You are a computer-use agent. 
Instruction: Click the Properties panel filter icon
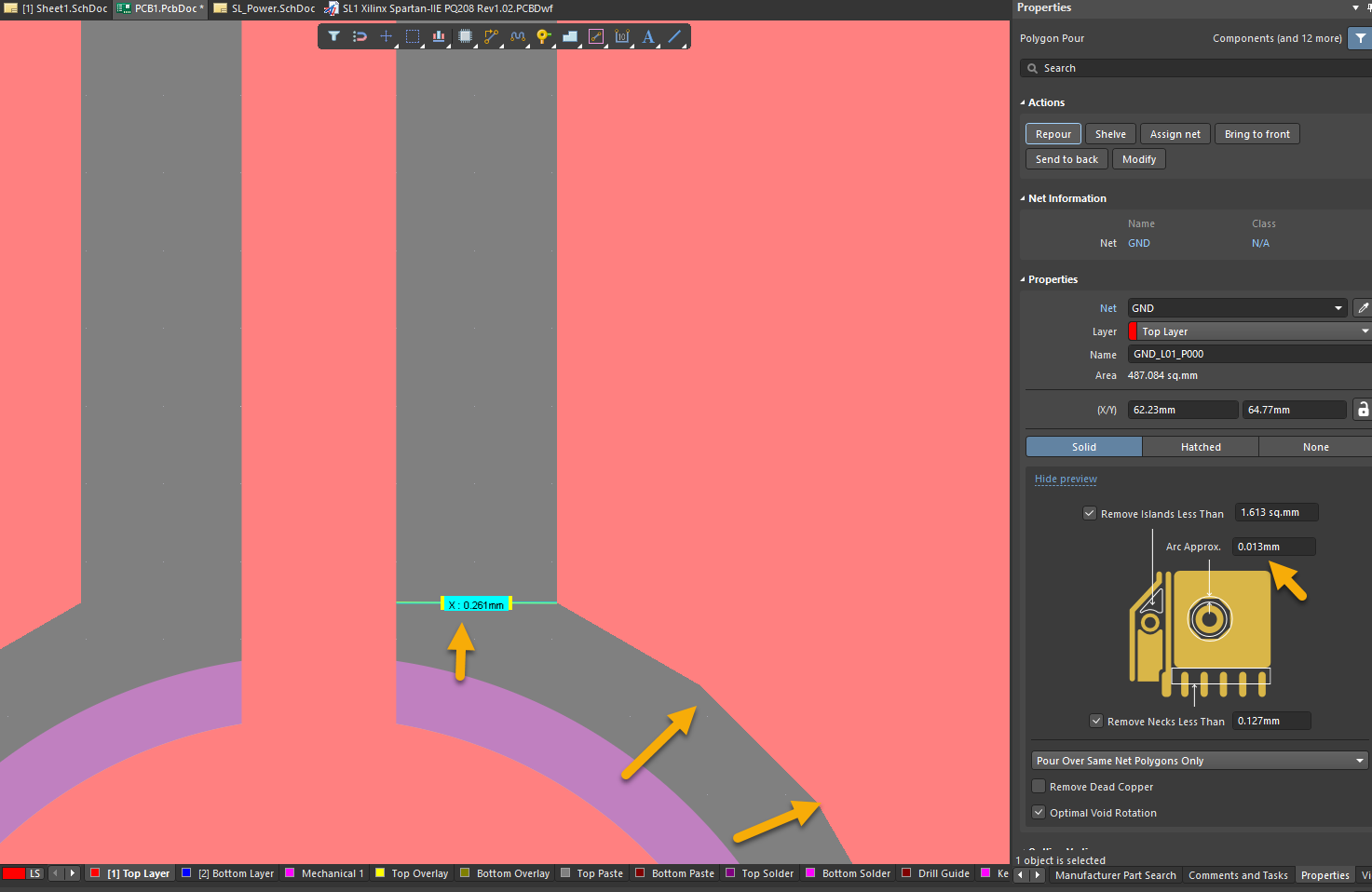(1361, 38)
